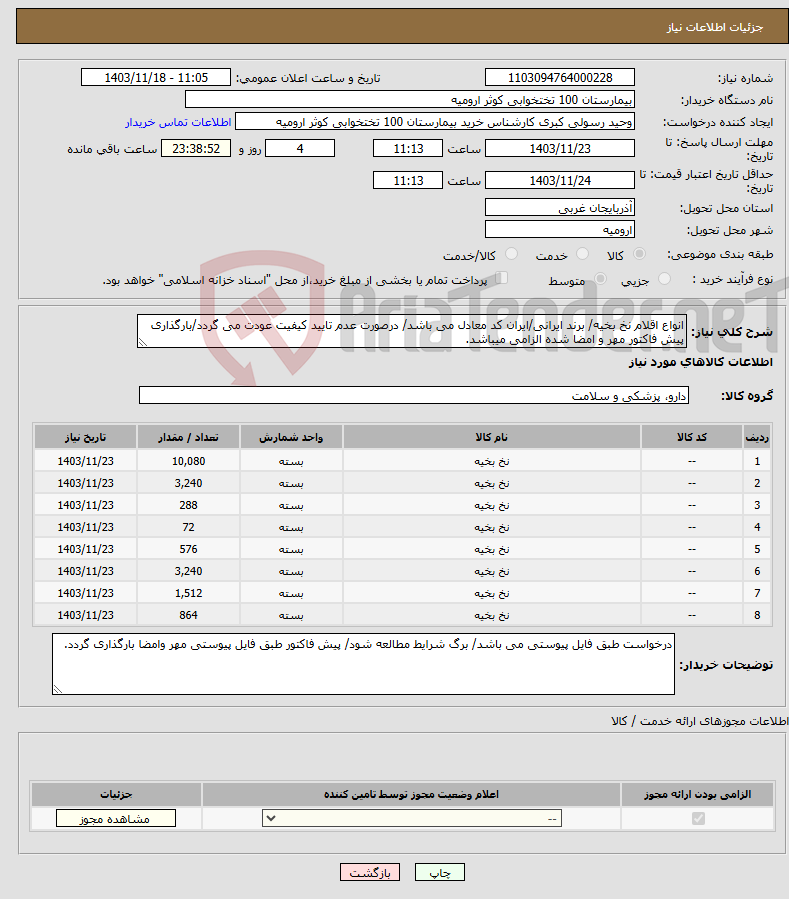Screen dimensions: 789x899
Task: Click quantity 864 in row 8
Action: coord(189,615)
